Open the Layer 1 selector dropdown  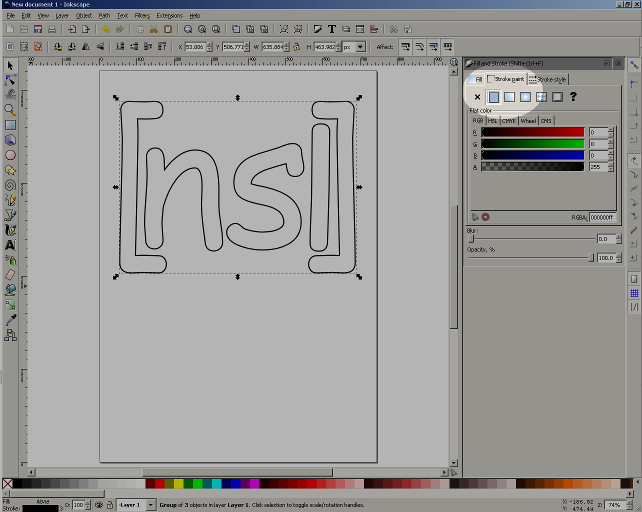(x=136, y=506)
